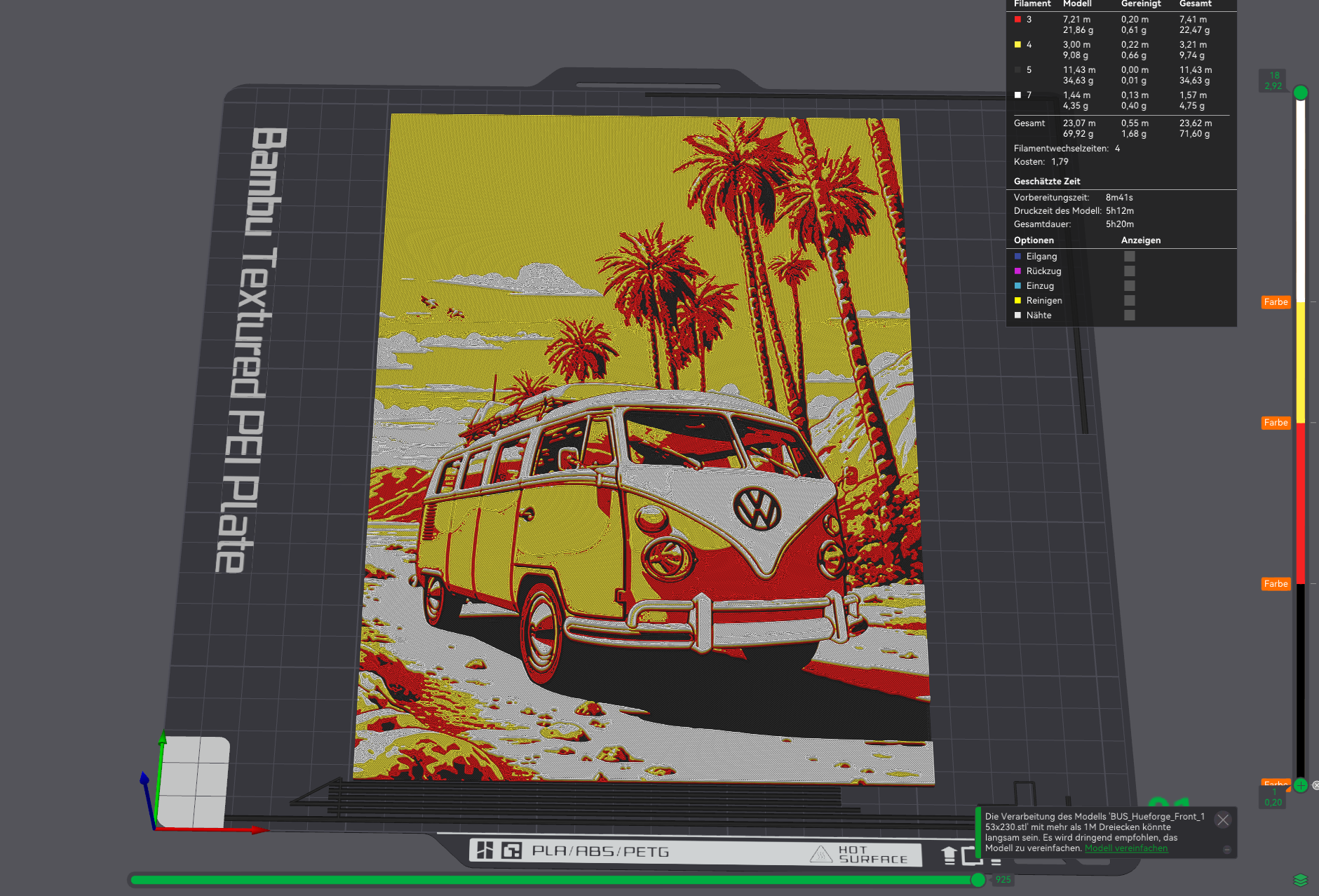The image size is (1319, 896).
Task: Click the top layer value label 18 / 2,92
Action: coord(1273,81)
